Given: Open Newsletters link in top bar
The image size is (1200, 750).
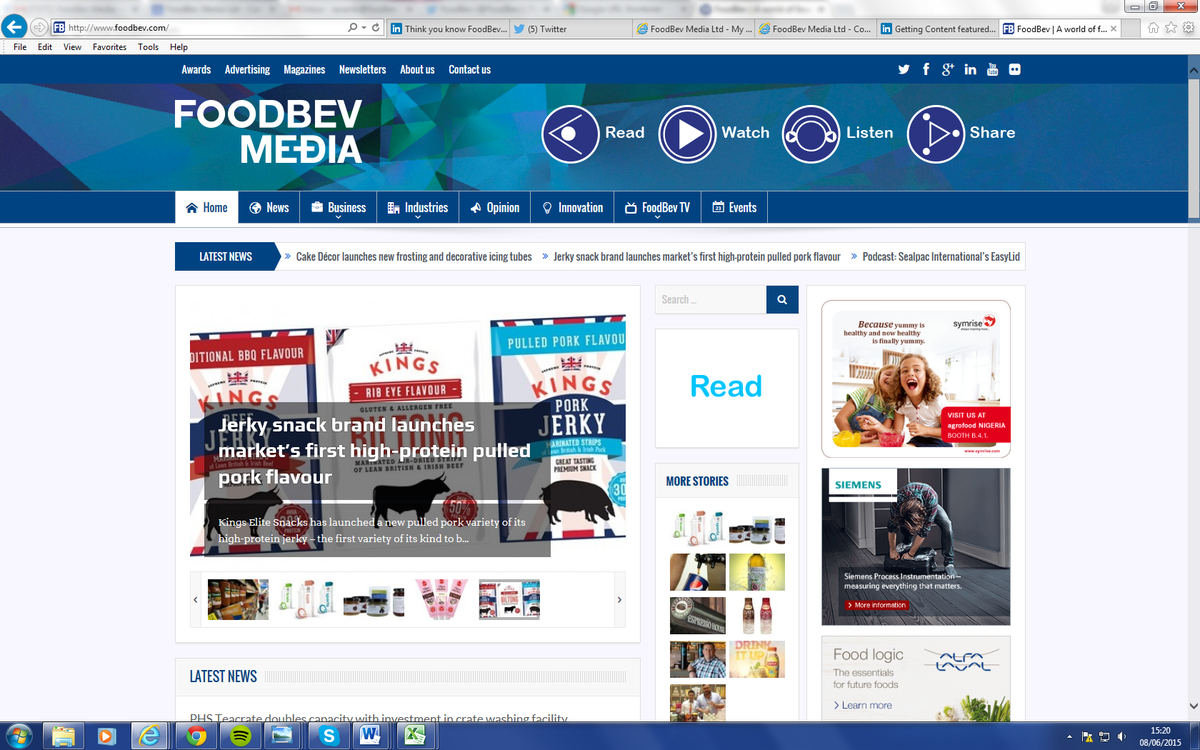Looking at the screenshot, I should (x=362, y=69).
